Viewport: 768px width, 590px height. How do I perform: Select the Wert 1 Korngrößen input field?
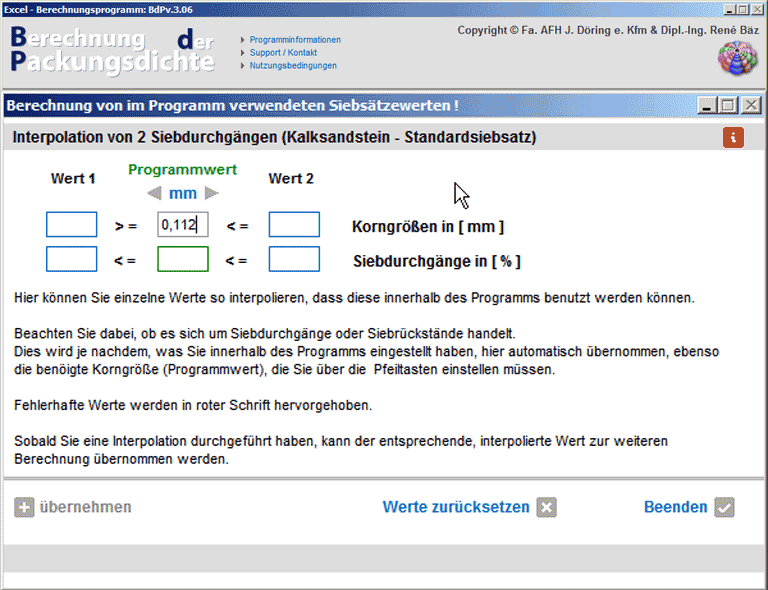(71, 225)
